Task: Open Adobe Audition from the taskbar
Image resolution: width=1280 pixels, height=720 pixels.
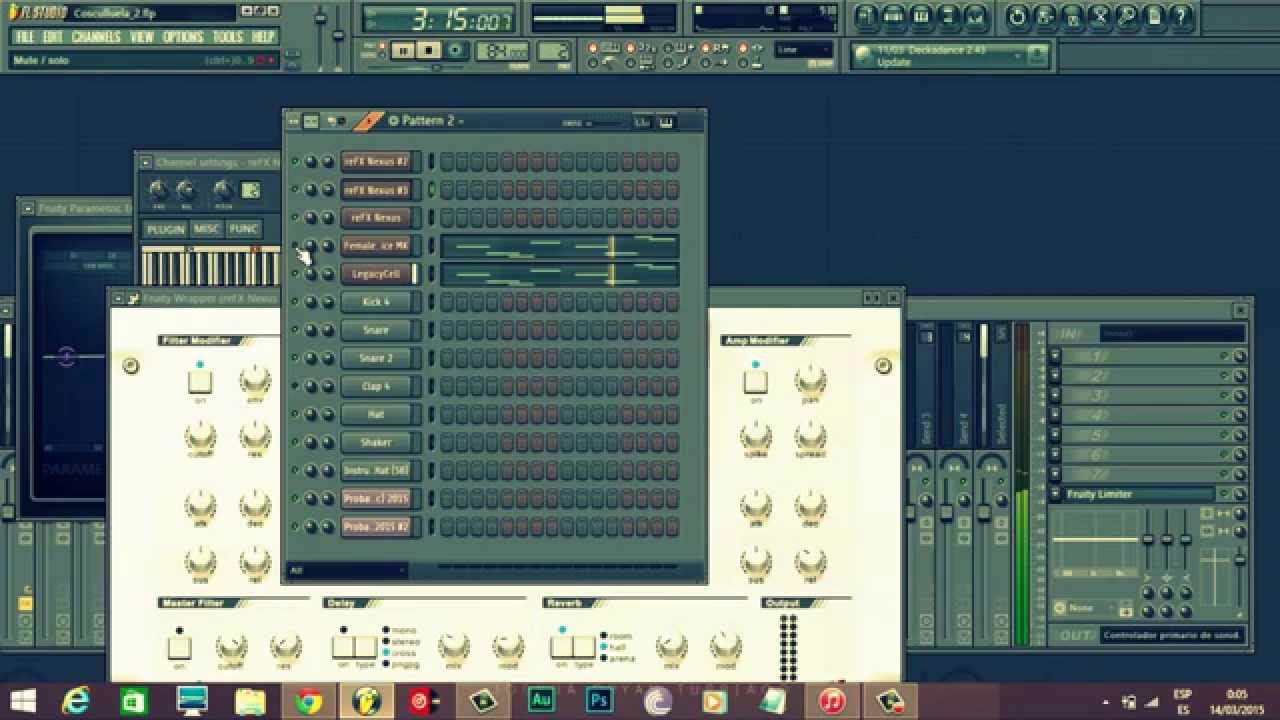Action: point(541,702)
